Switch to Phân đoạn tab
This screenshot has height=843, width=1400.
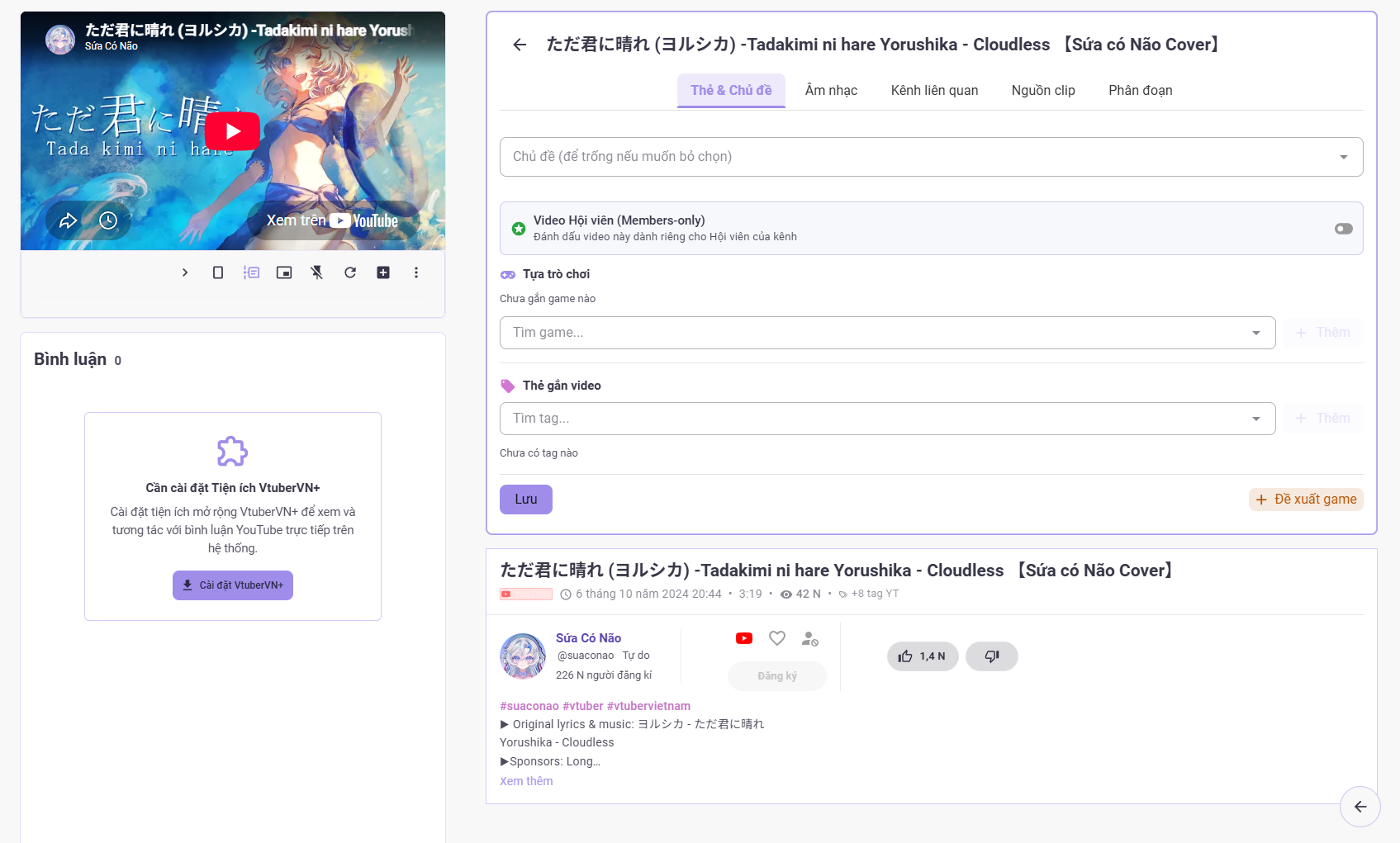point(1140,90)
